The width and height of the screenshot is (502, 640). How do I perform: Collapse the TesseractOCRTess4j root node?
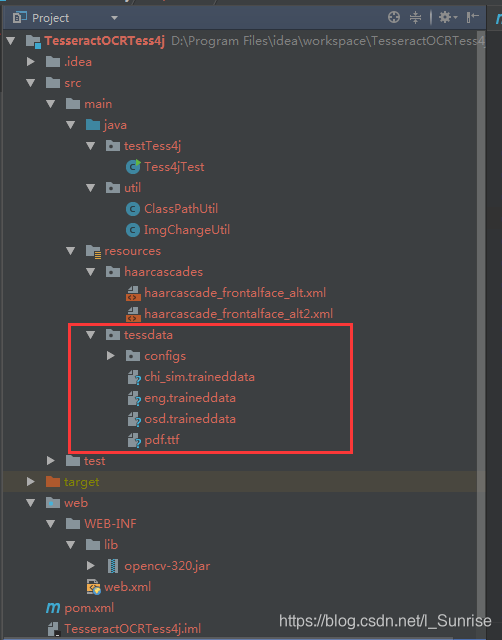(11, 41)
